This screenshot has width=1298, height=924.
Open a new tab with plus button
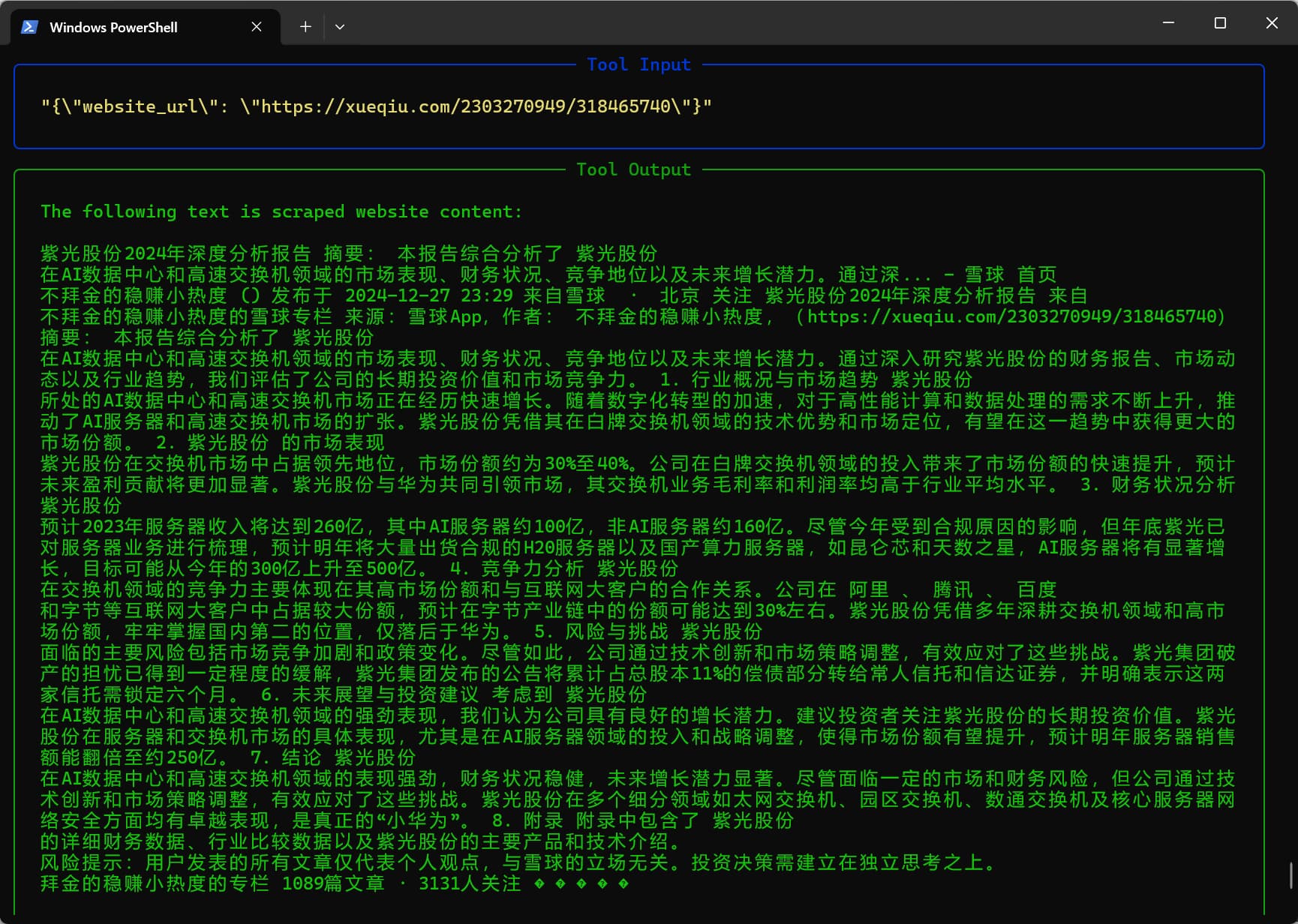(x=305, y=27)
